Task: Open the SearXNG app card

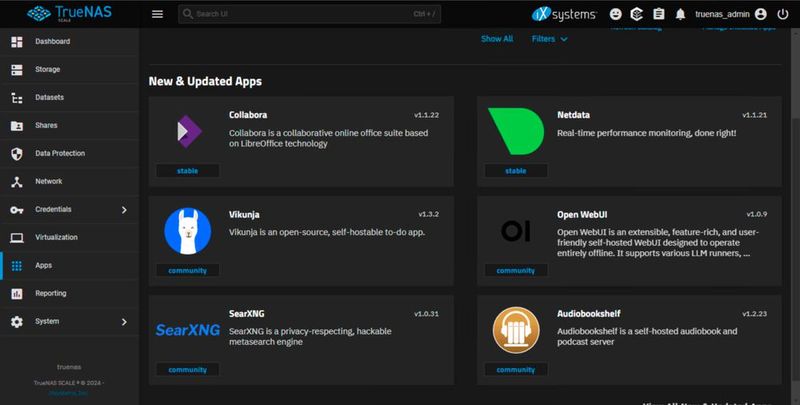Action: pyautogui.click(x=300, y=335)
